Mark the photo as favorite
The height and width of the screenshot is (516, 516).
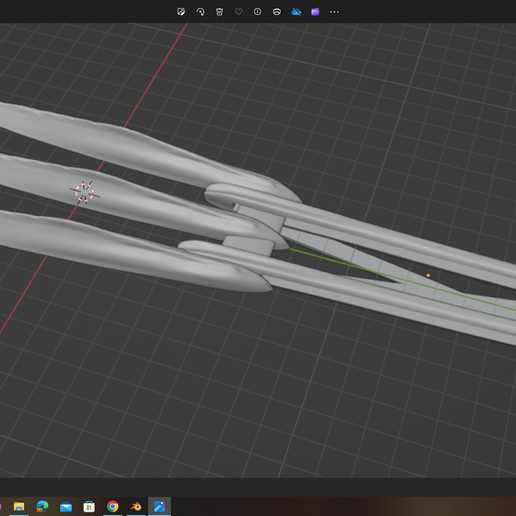(238, 12)
